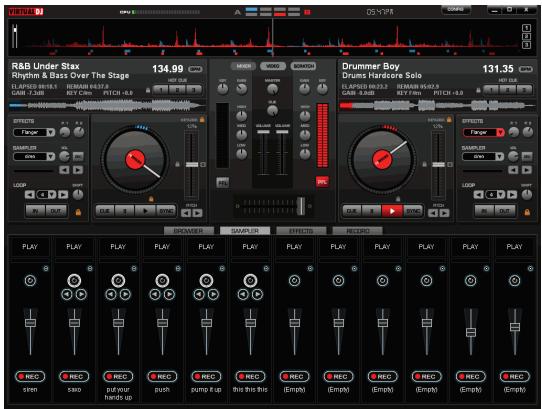Click the master volume knob
Viewport: 542px width, 409px height.
click(x=272, y=90)
